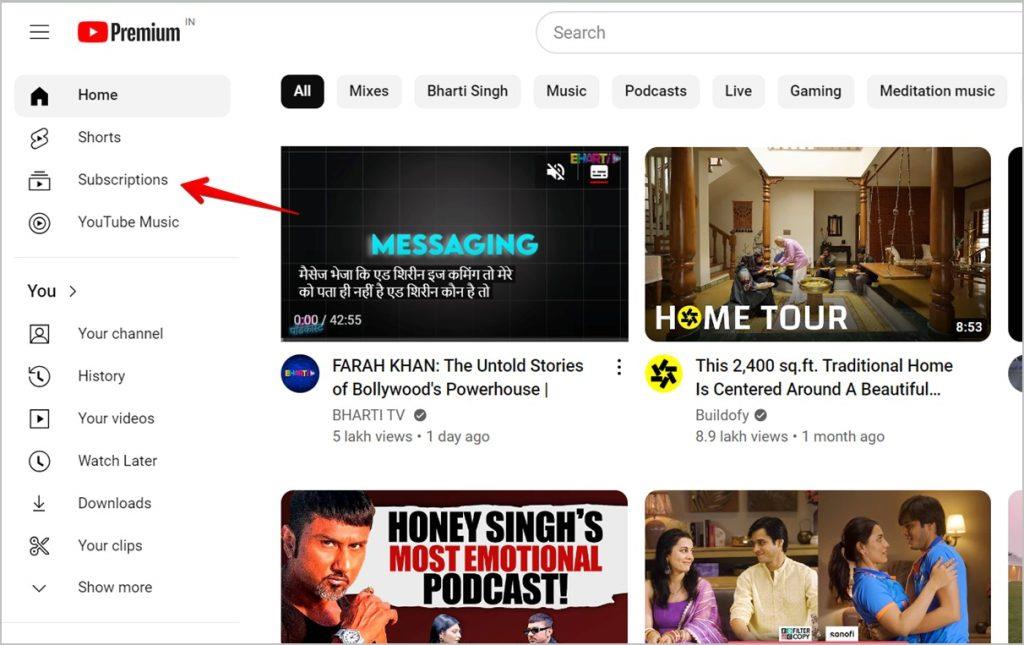Click the Your clips scissors icon
1024x645 pixels.
pyautogui.click(x=39, y=546)
